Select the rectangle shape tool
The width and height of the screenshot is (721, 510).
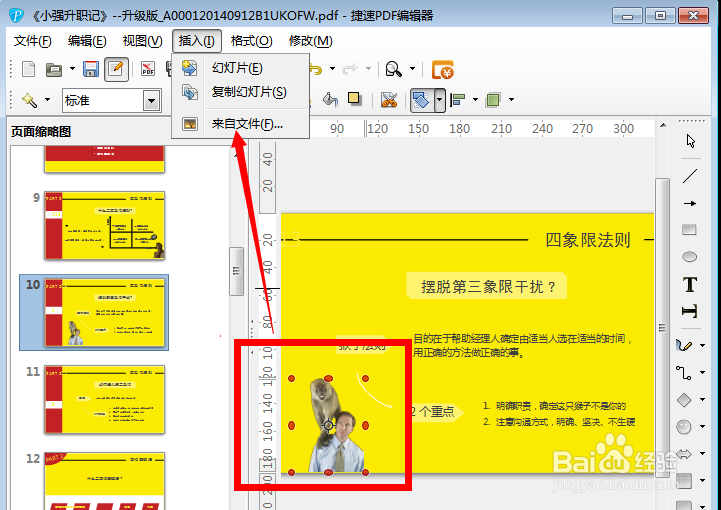[x=689, y=229]
